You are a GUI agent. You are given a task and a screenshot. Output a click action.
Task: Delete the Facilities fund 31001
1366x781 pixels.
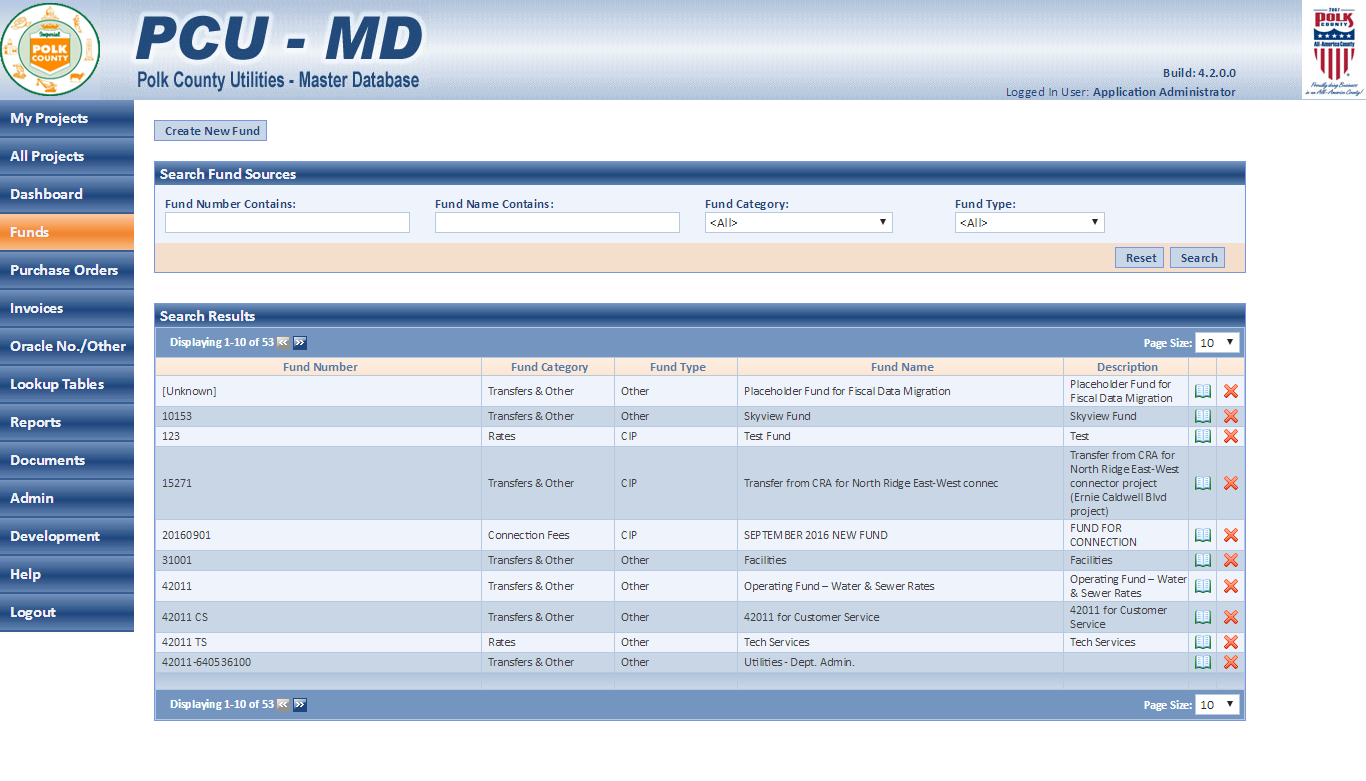1231,560
